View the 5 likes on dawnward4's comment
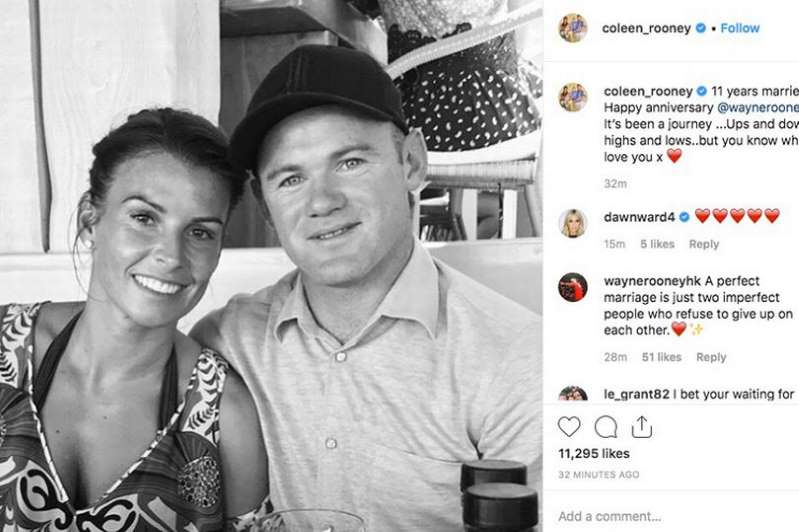The height and width of the screenshot is (532, 799). tap(657, 244)
